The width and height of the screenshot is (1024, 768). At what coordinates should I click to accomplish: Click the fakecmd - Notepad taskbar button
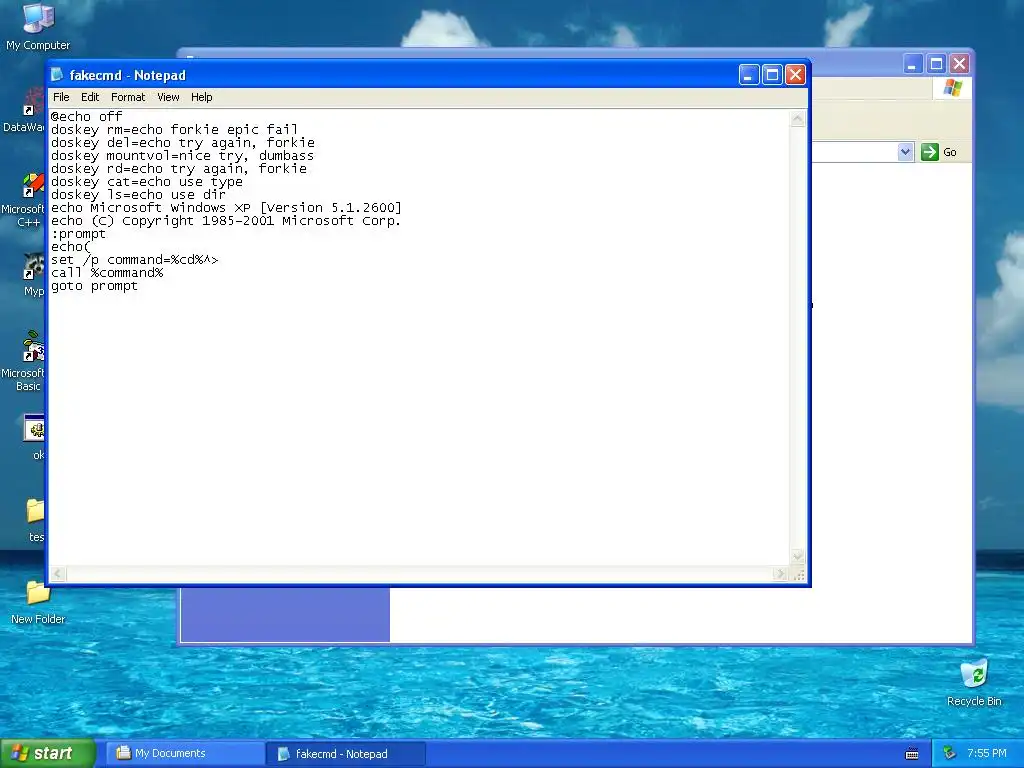[347, 754]
